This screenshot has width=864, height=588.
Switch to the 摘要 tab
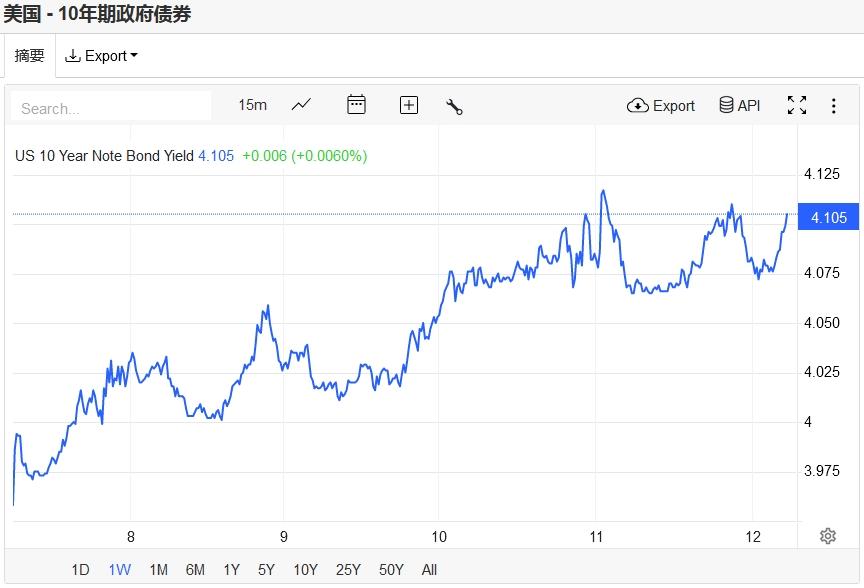29,56
